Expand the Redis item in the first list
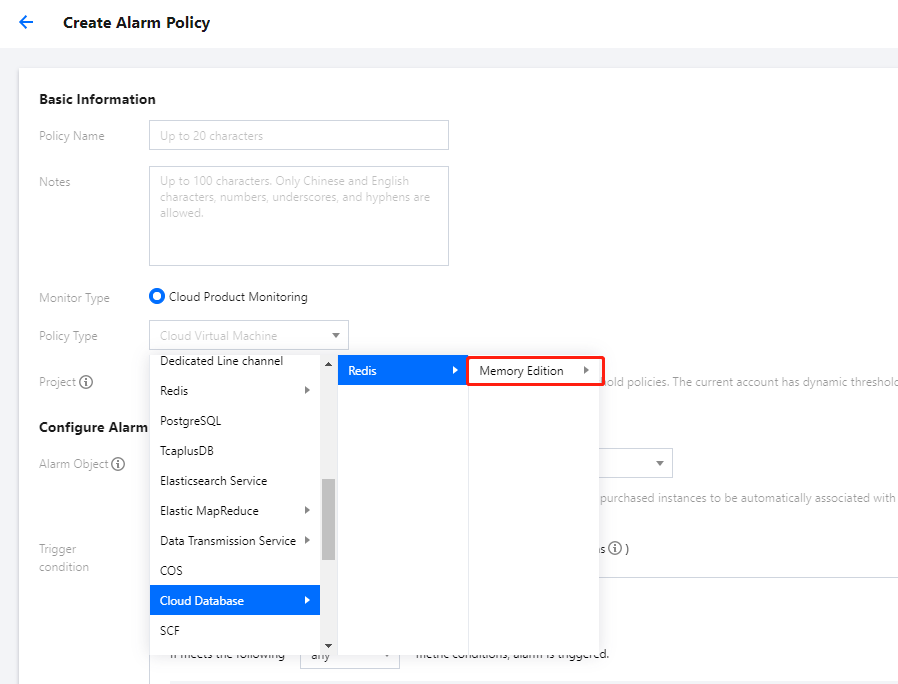Viewport: 898px width, 684px height. coord(235,391)
